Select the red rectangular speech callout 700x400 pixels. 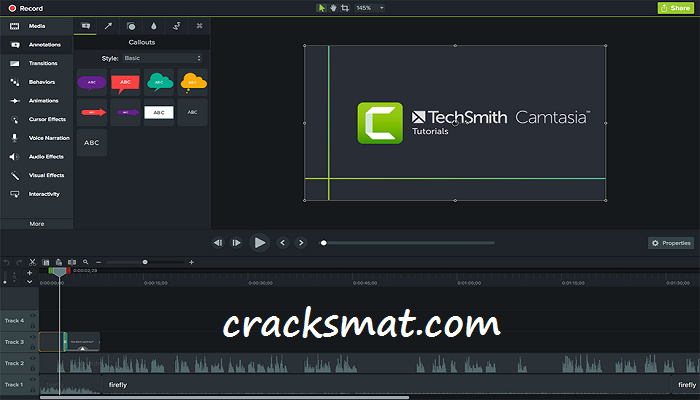point(125,82)
